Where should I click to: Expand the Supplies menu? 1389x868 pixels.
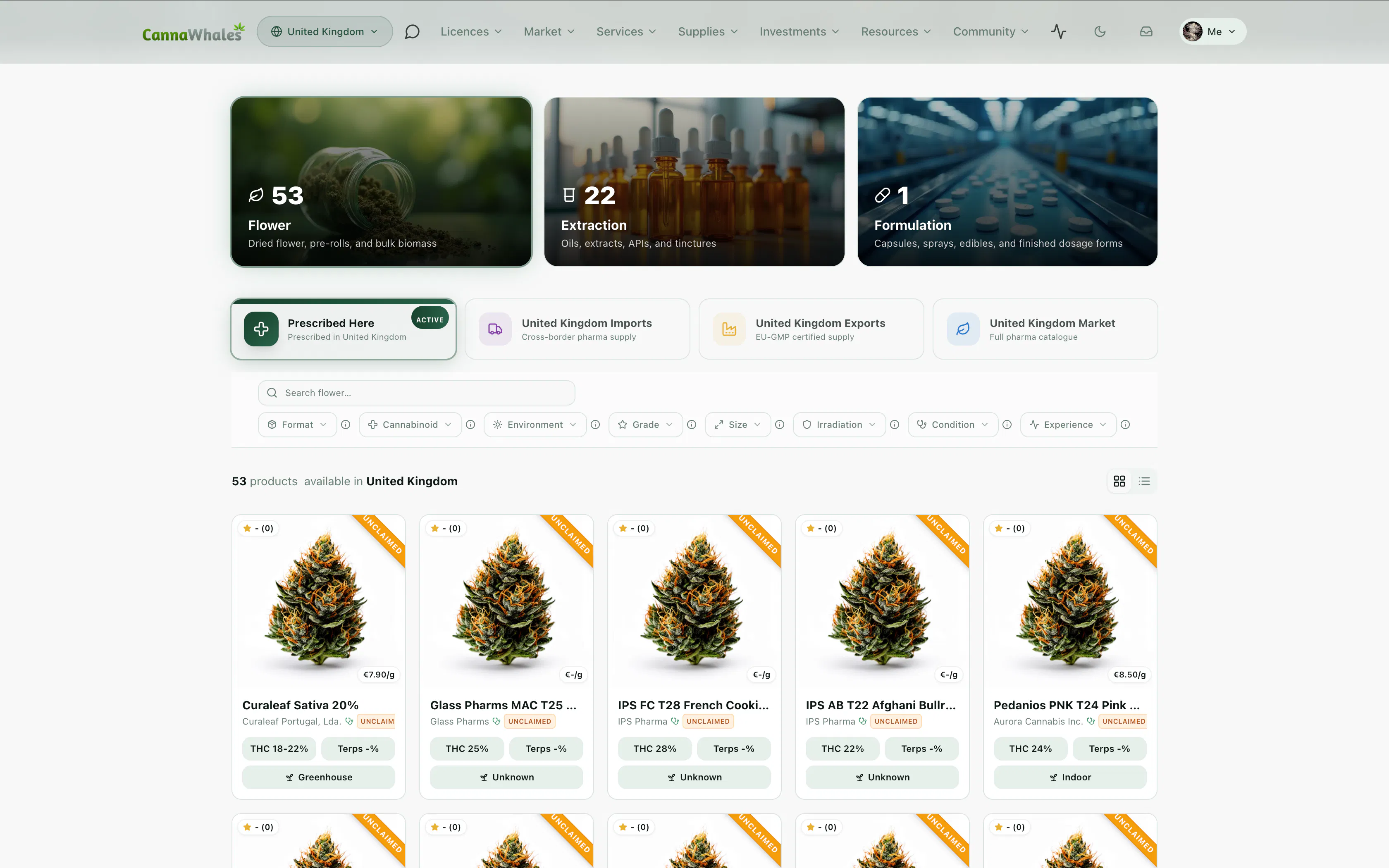pos(708,31)
